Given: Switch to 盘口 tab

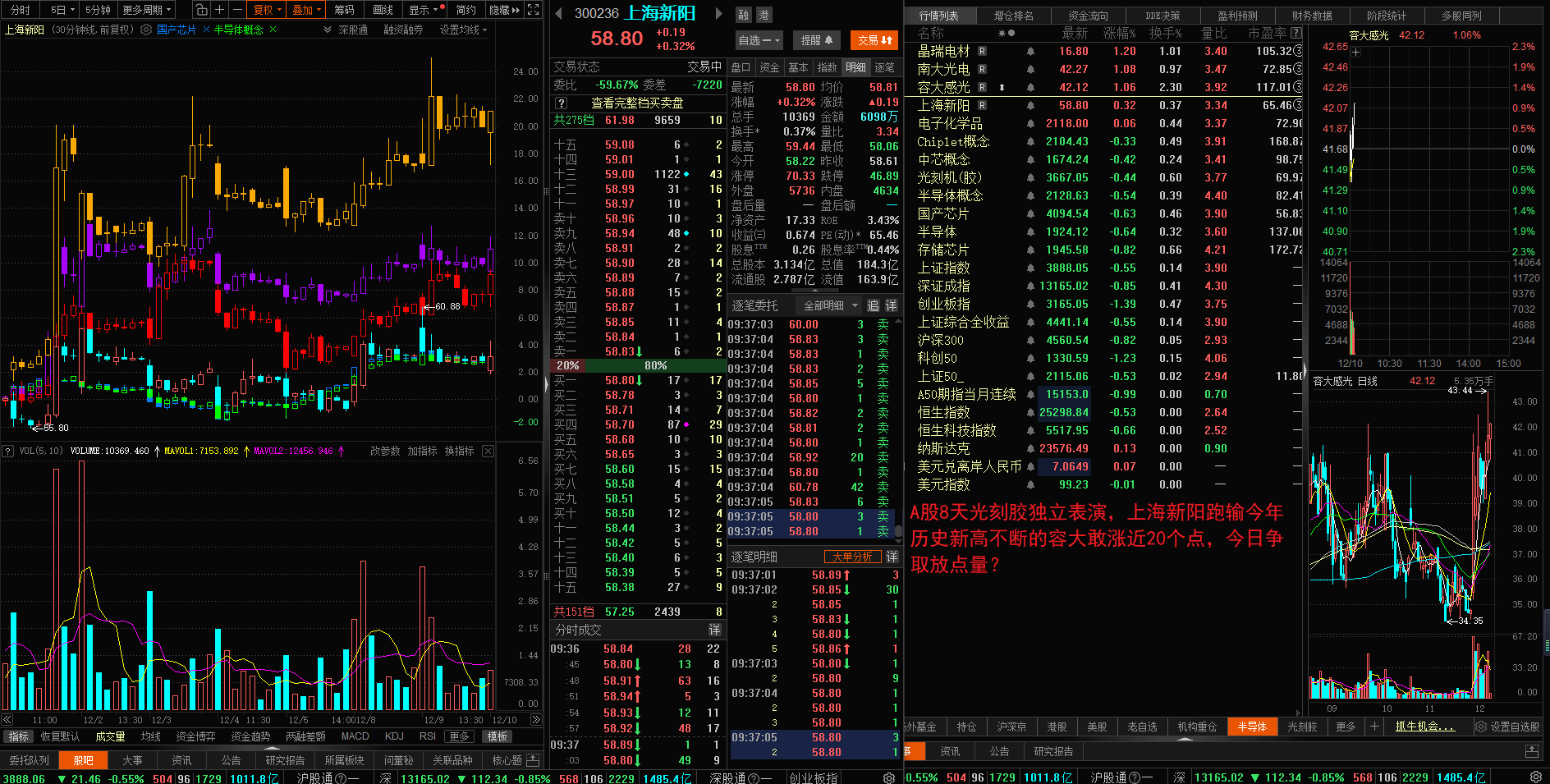Looking at the screenshot, I should (741, 67).
